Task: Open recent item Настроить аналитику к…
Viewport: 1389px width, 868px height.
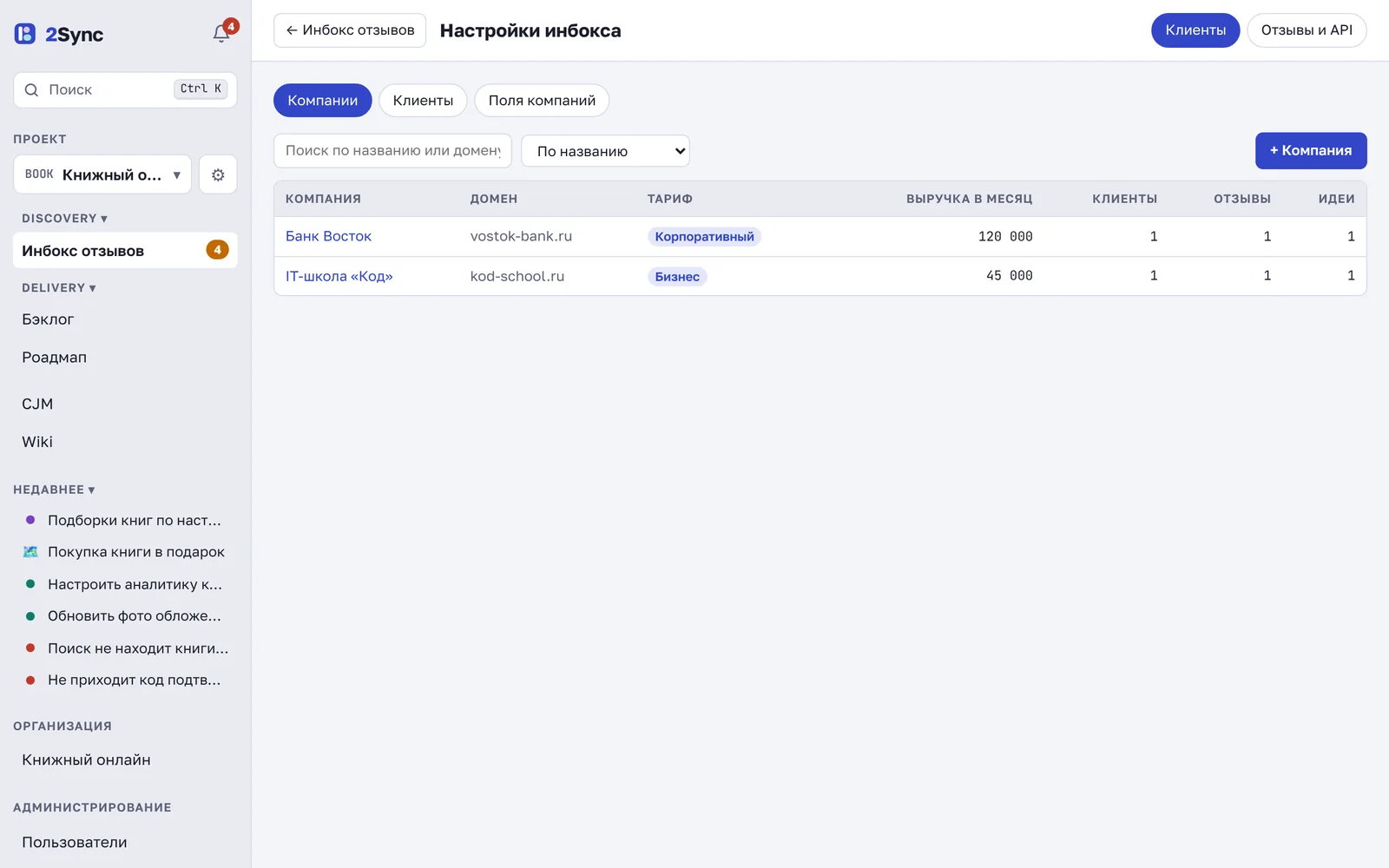Action: [x=125, y=584]
